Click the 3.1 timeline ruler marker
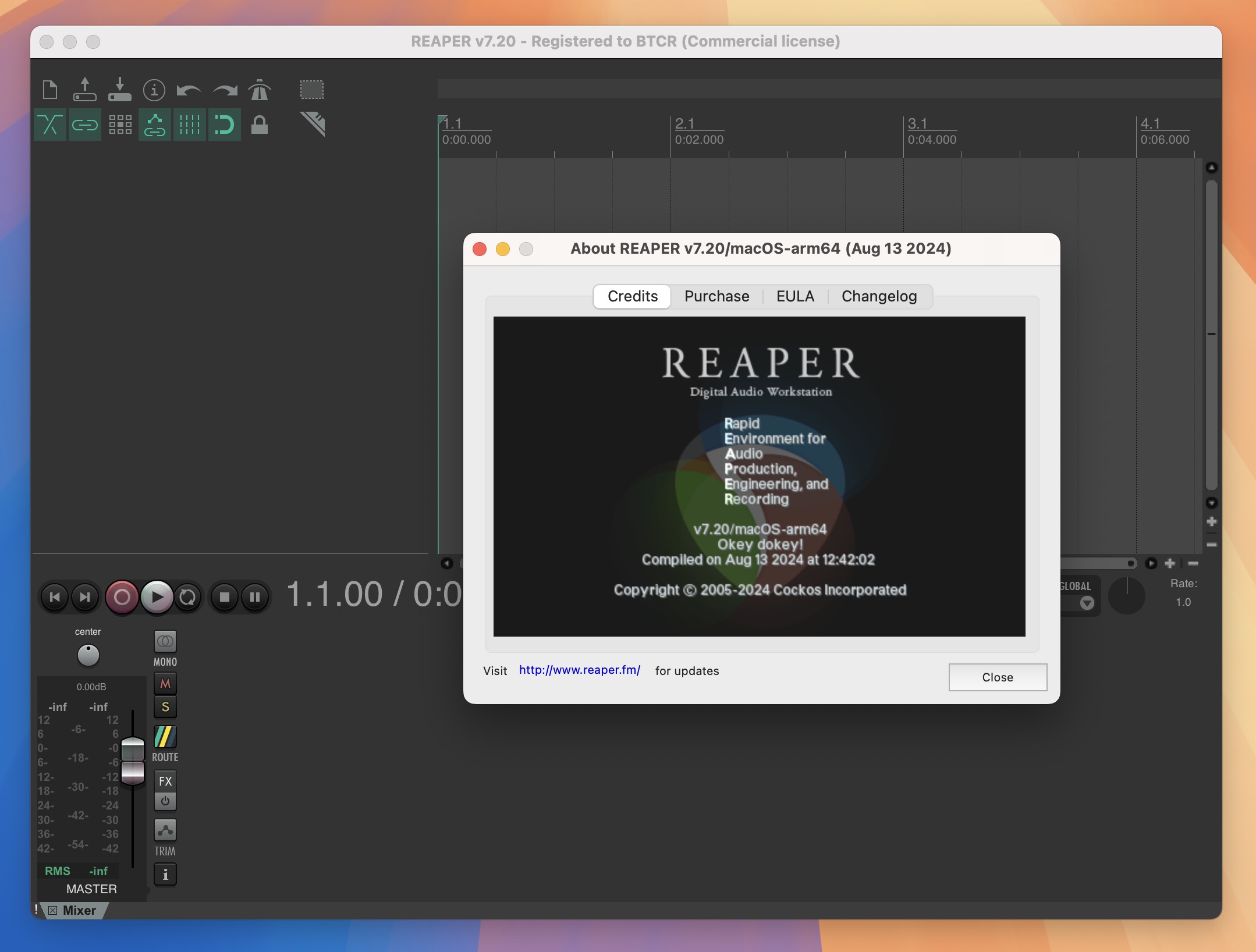This screenshot has height=952, width=1256. point(917,123)
